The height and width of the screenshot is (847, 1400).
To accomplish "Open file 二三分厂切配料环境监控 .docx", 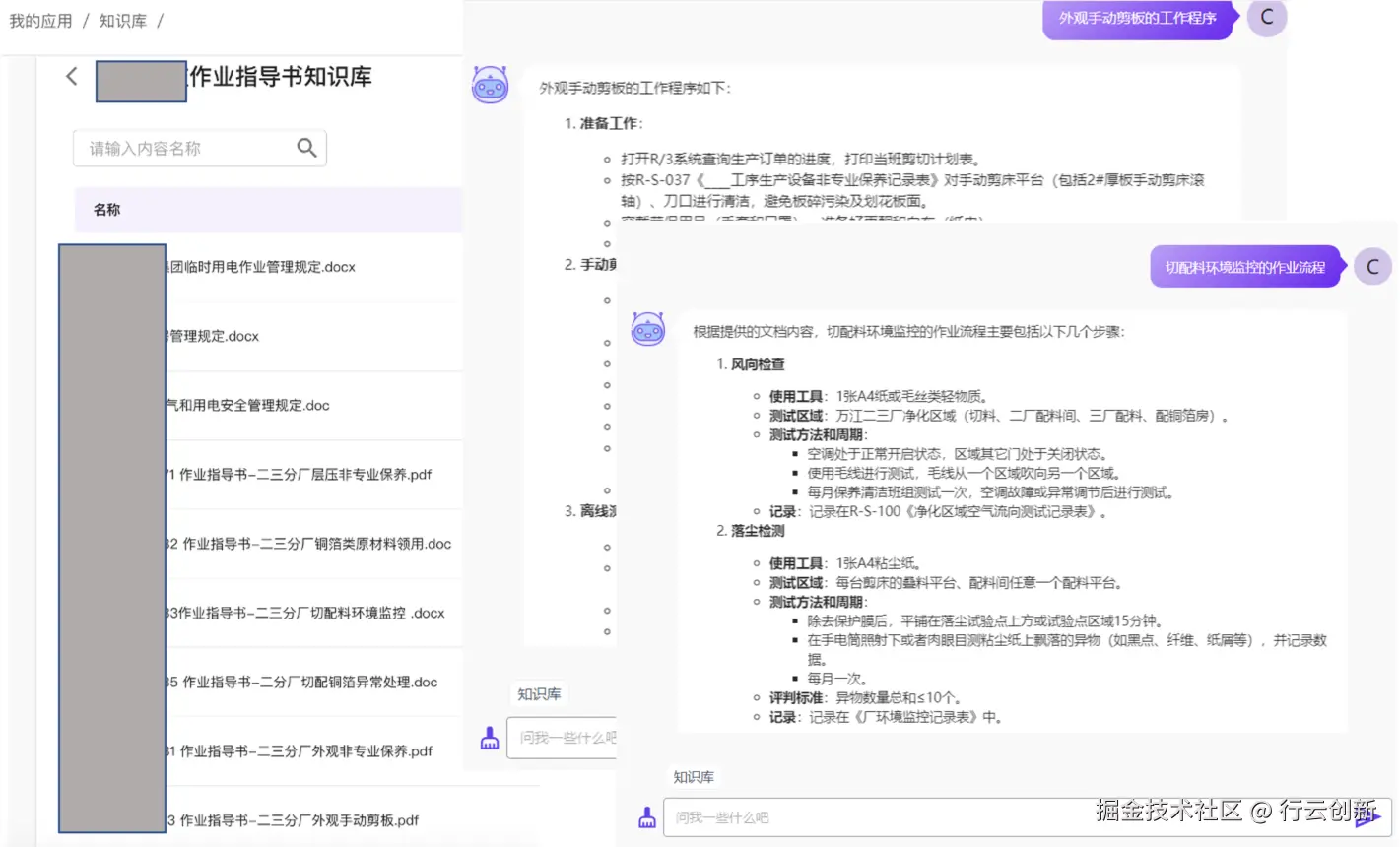I will coord(305,613).
